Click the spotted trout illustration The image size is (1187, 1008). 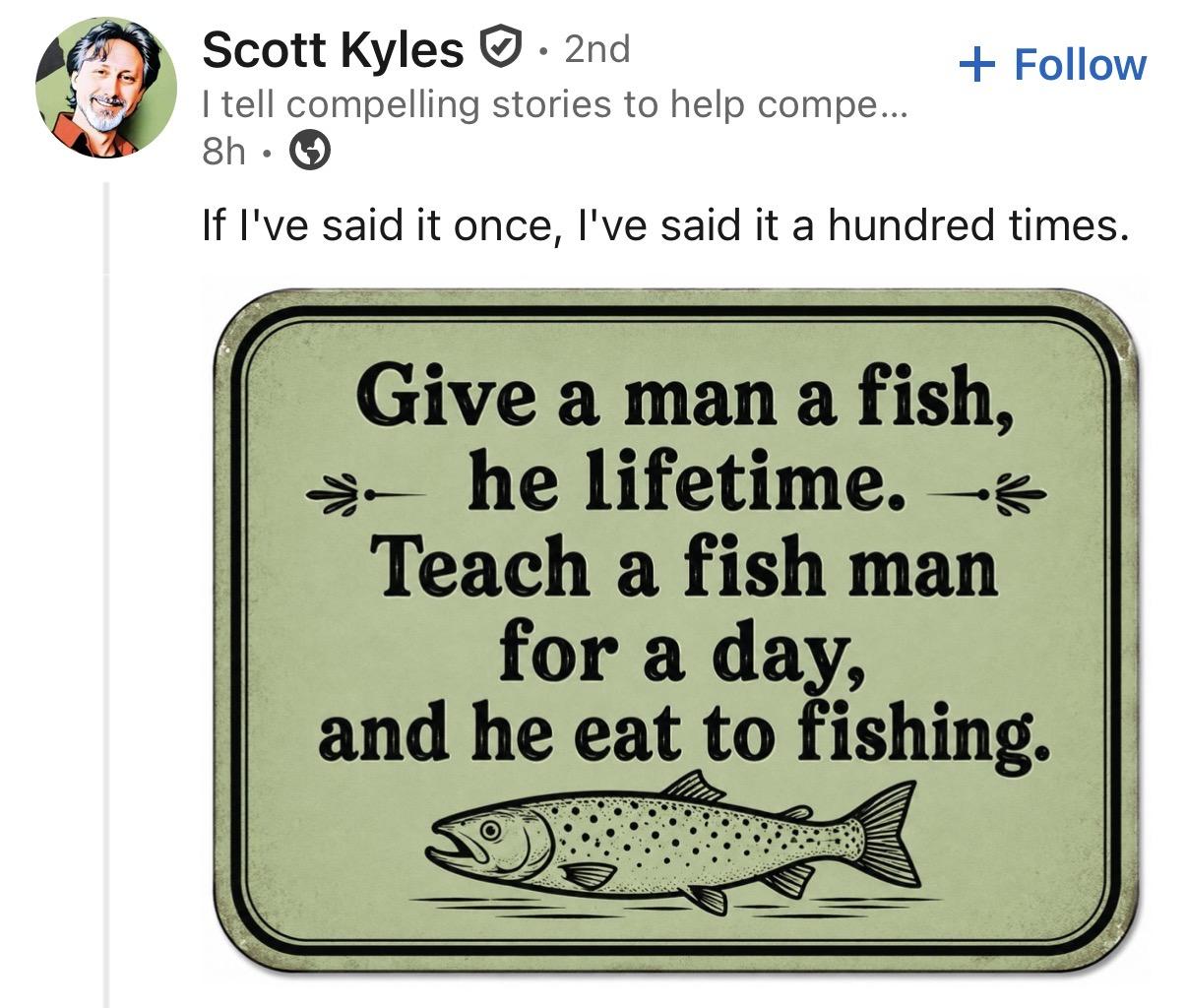pos(673,840)
